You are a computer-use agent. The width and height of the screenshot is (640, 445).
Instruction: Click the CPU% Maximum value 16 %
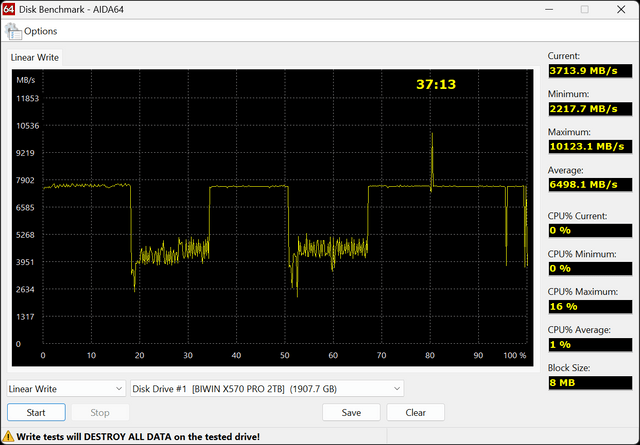(x=590, y=306)
